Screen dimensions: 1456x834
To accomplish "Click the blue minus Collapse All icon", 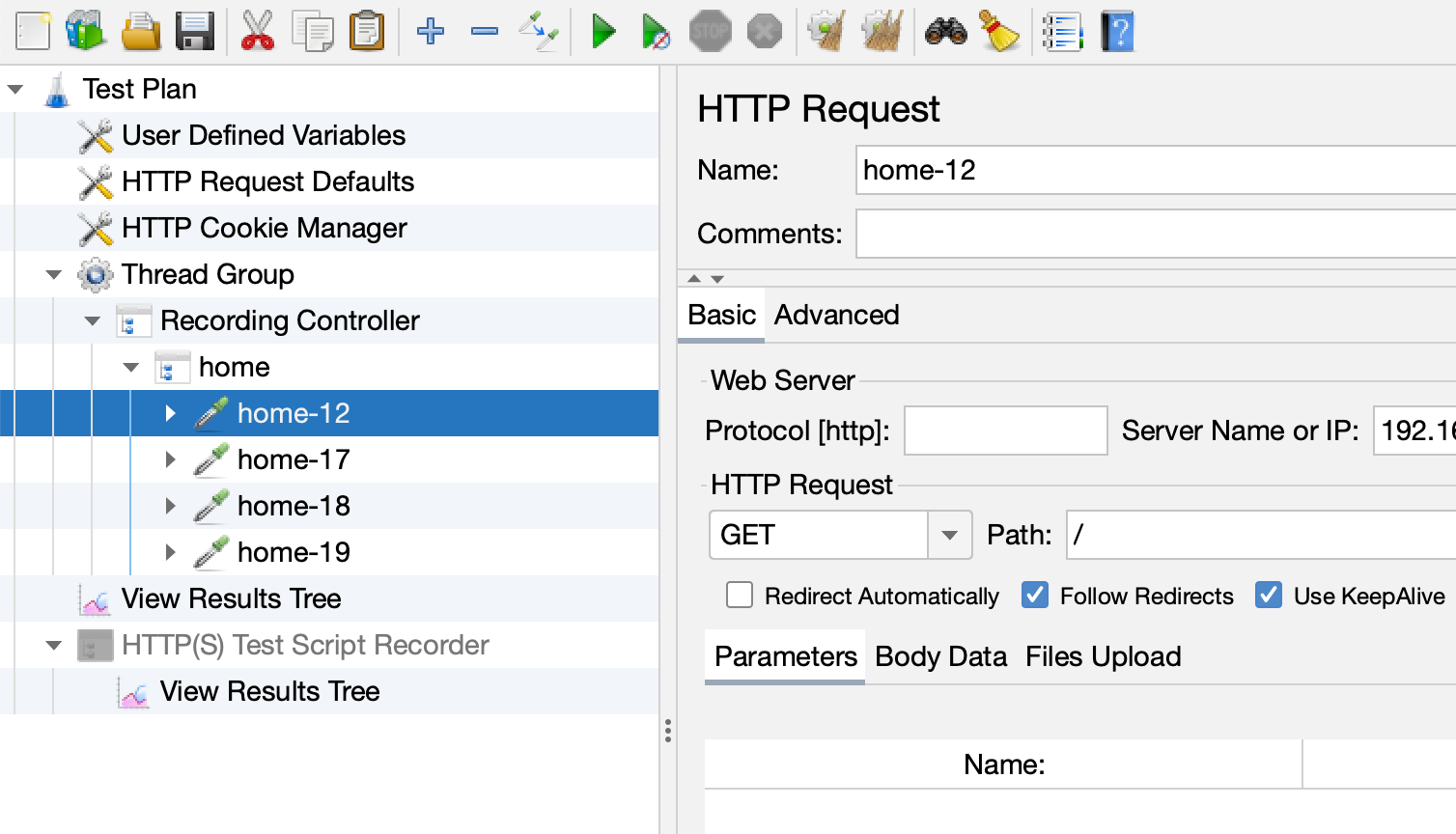I will click(485, 31).
